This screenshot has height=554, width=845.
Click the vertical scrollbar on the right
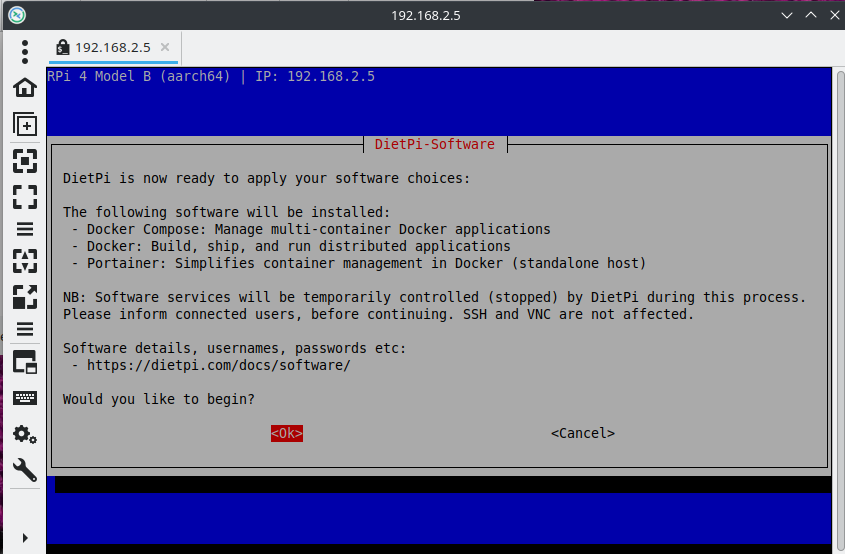tap(840, 310)
